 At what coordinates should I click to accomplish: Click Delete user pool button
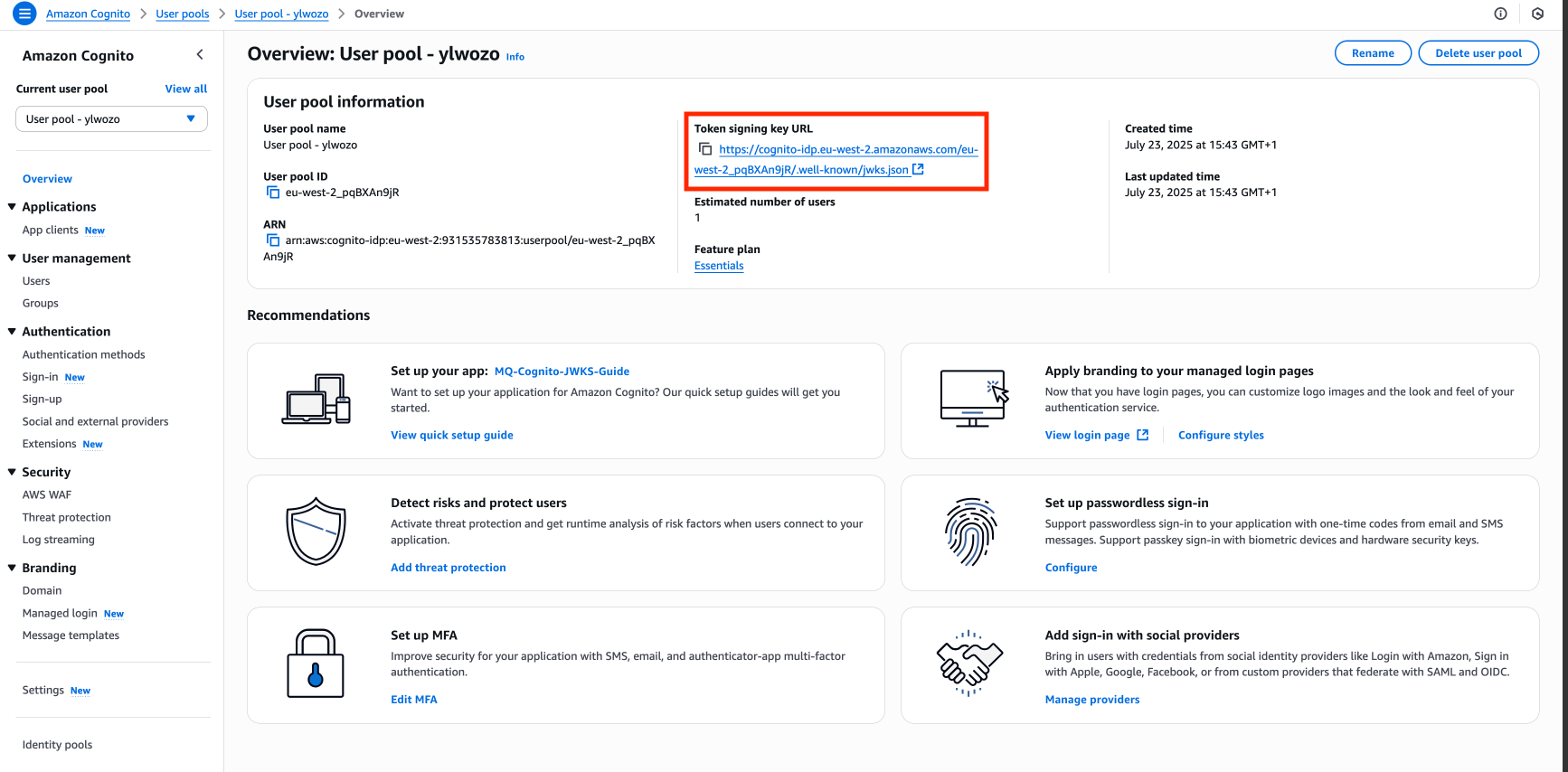(x=1478, y=53)
